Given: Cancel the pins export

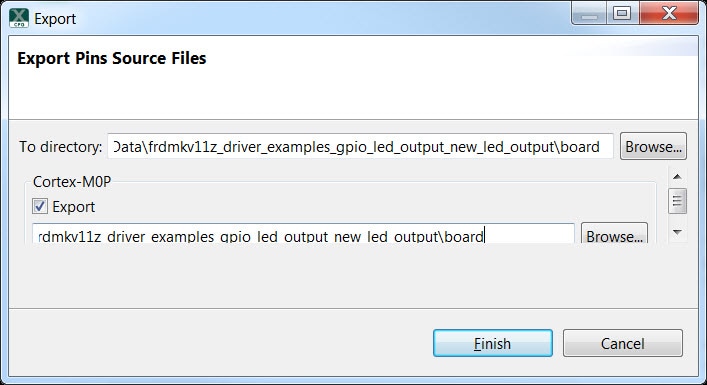Looking at the screenshot, I should pos(623,343).
